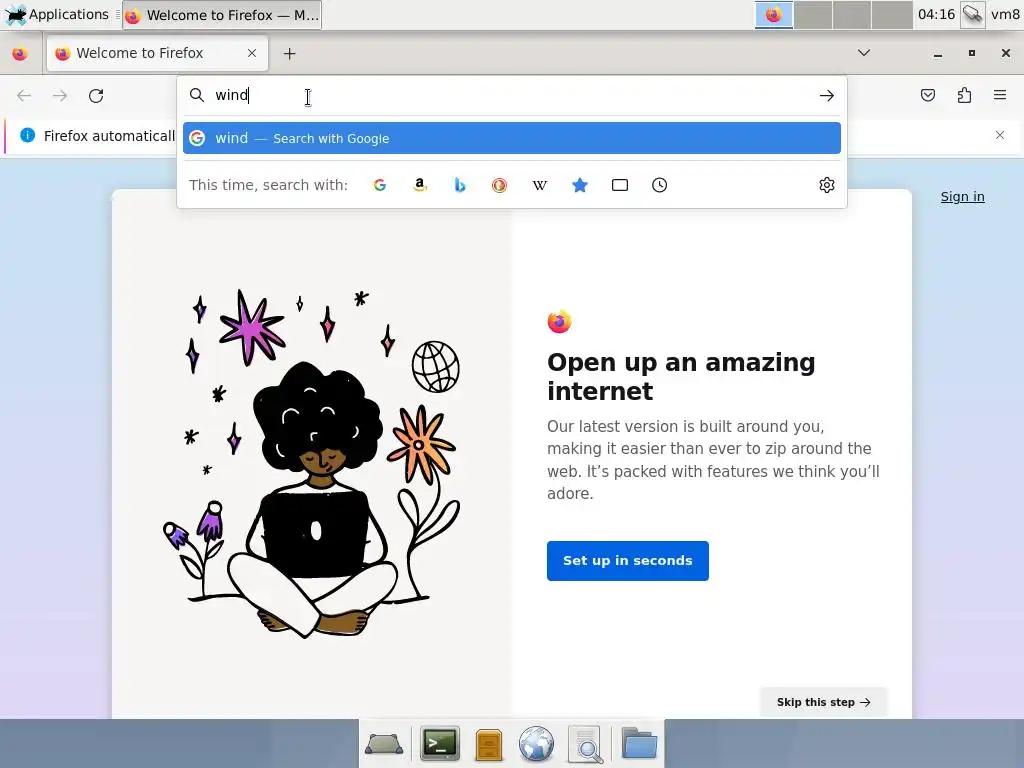Search history using the clock icon
Viewport: 1024px width, 768px height.
[660, 185]
